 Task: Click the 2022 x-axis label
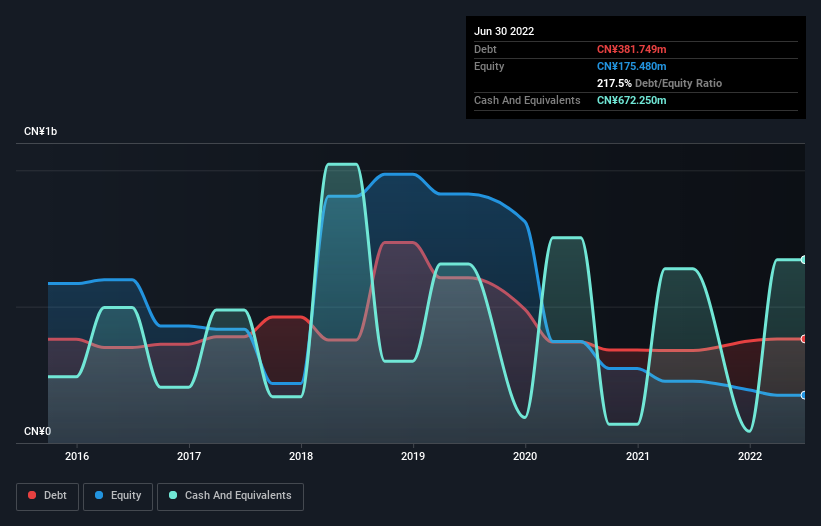pyautogui.click(x=750, y=456)
